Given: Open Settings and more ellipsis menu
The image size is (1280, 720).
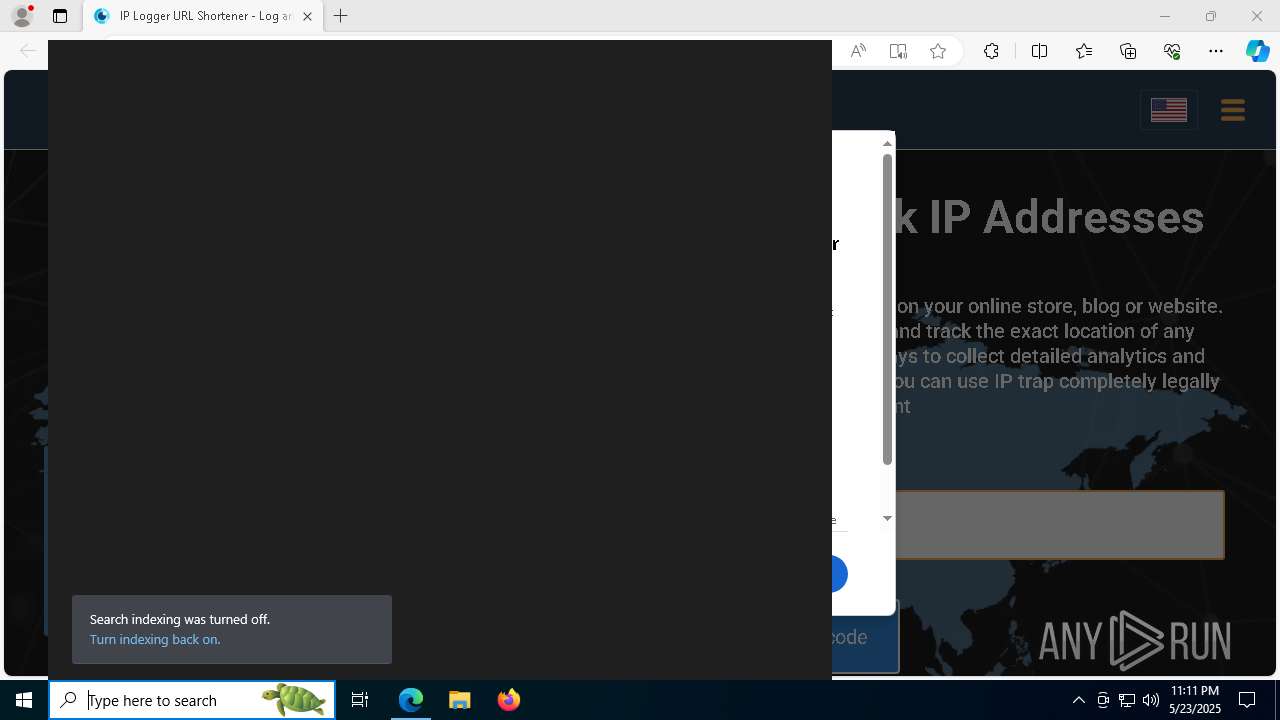Looking at the screenshot, I should (1216, 51).
